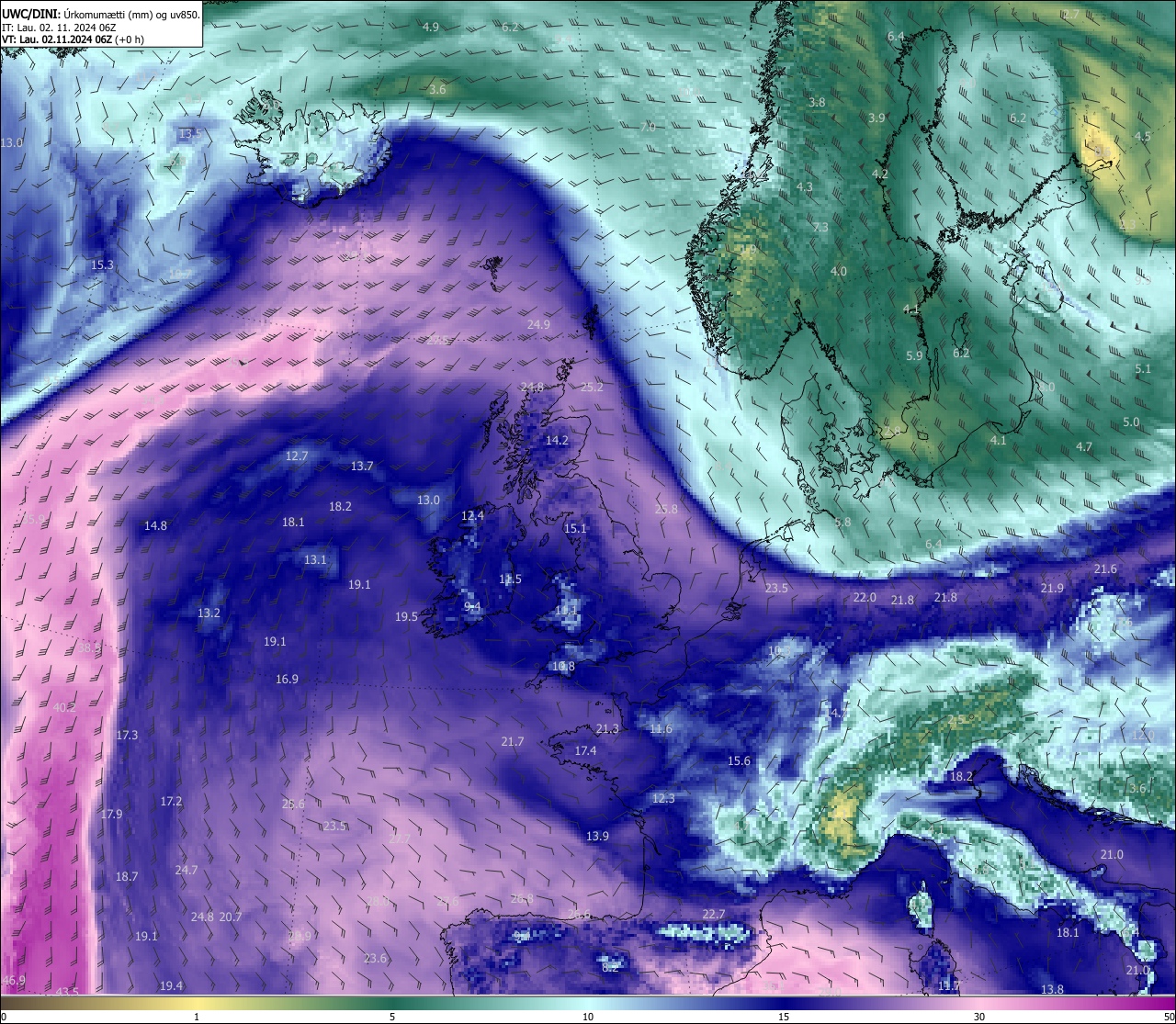This screenshot has width=1176, height=1024.
Task: Click the map value '3.8' over Norway
Action: (x=817, y=103)
